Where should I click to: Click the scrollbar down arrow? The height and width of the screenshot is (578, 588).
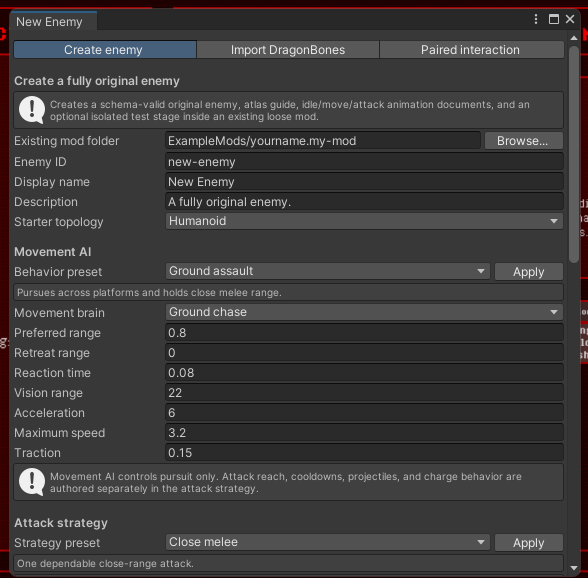click(x=574, y=568)
